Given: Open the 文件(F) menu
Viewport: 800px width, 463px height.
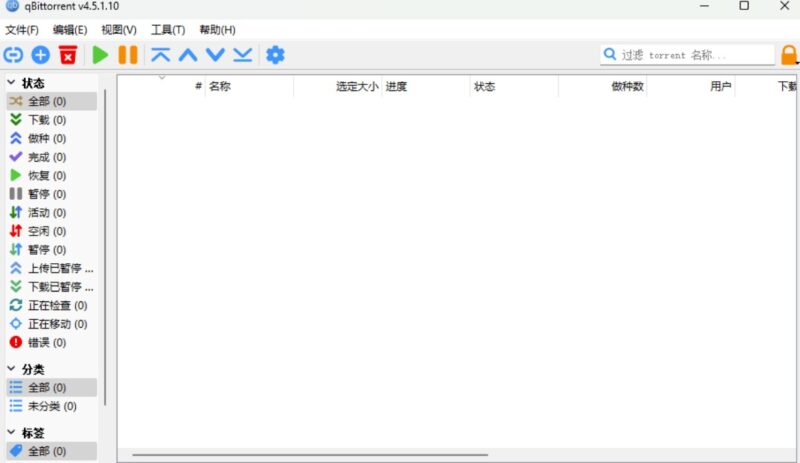Looking at the screenshot, I should click(21, 30).
